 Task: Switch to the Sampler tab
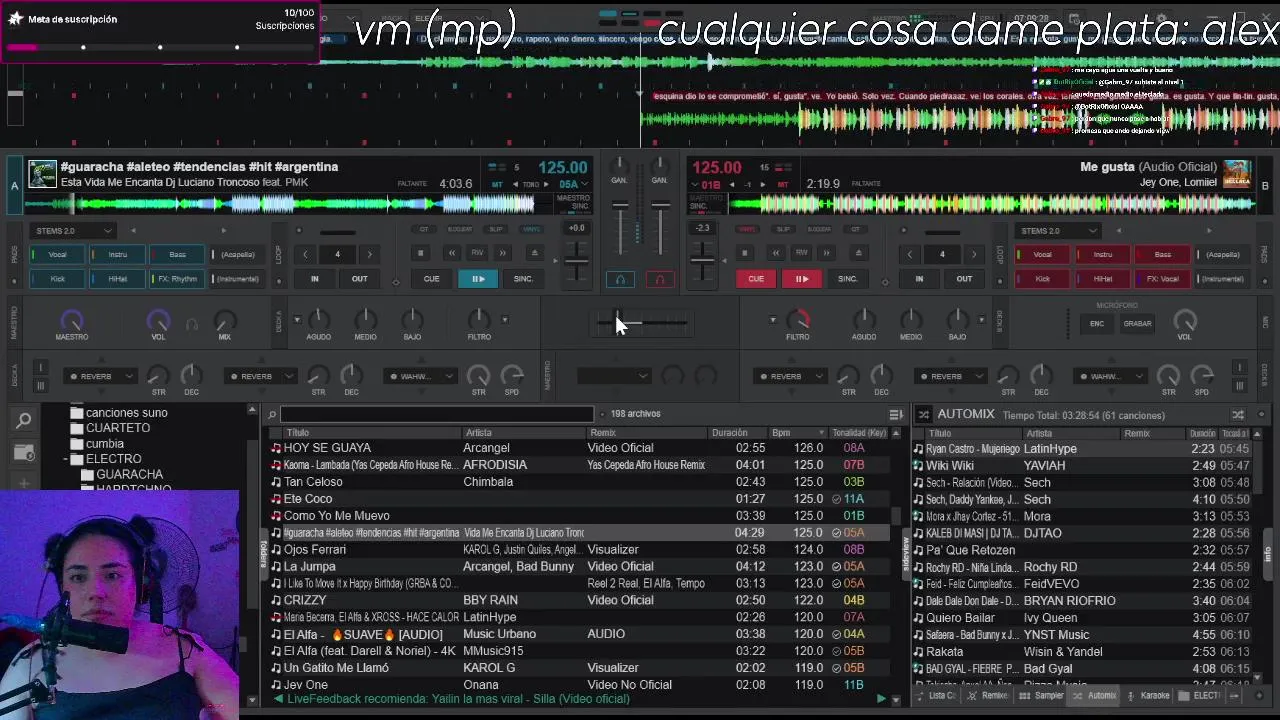[1042, 696]
